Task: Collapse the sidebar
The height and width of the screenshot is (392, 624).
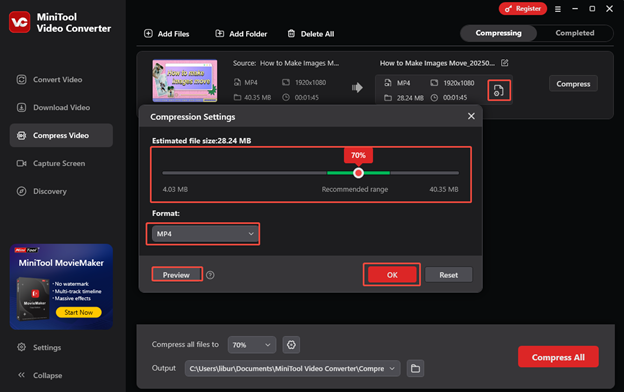Action: [x=40, y=375]
